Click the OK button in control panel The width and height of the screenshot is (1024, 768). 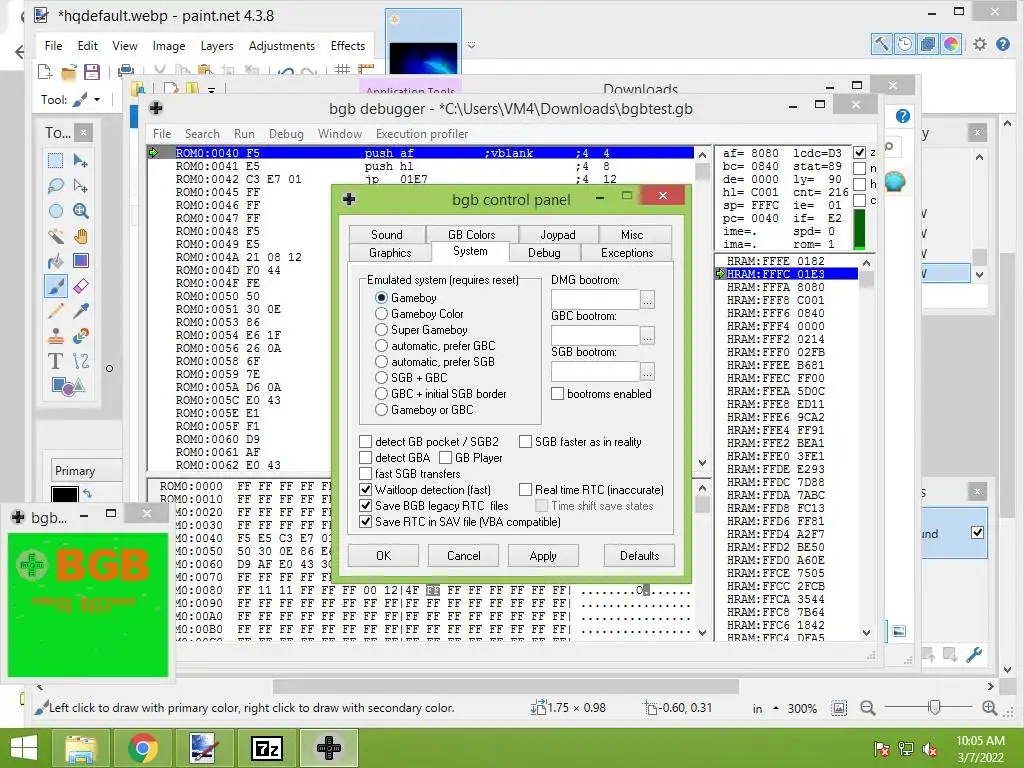pos(383,556)
